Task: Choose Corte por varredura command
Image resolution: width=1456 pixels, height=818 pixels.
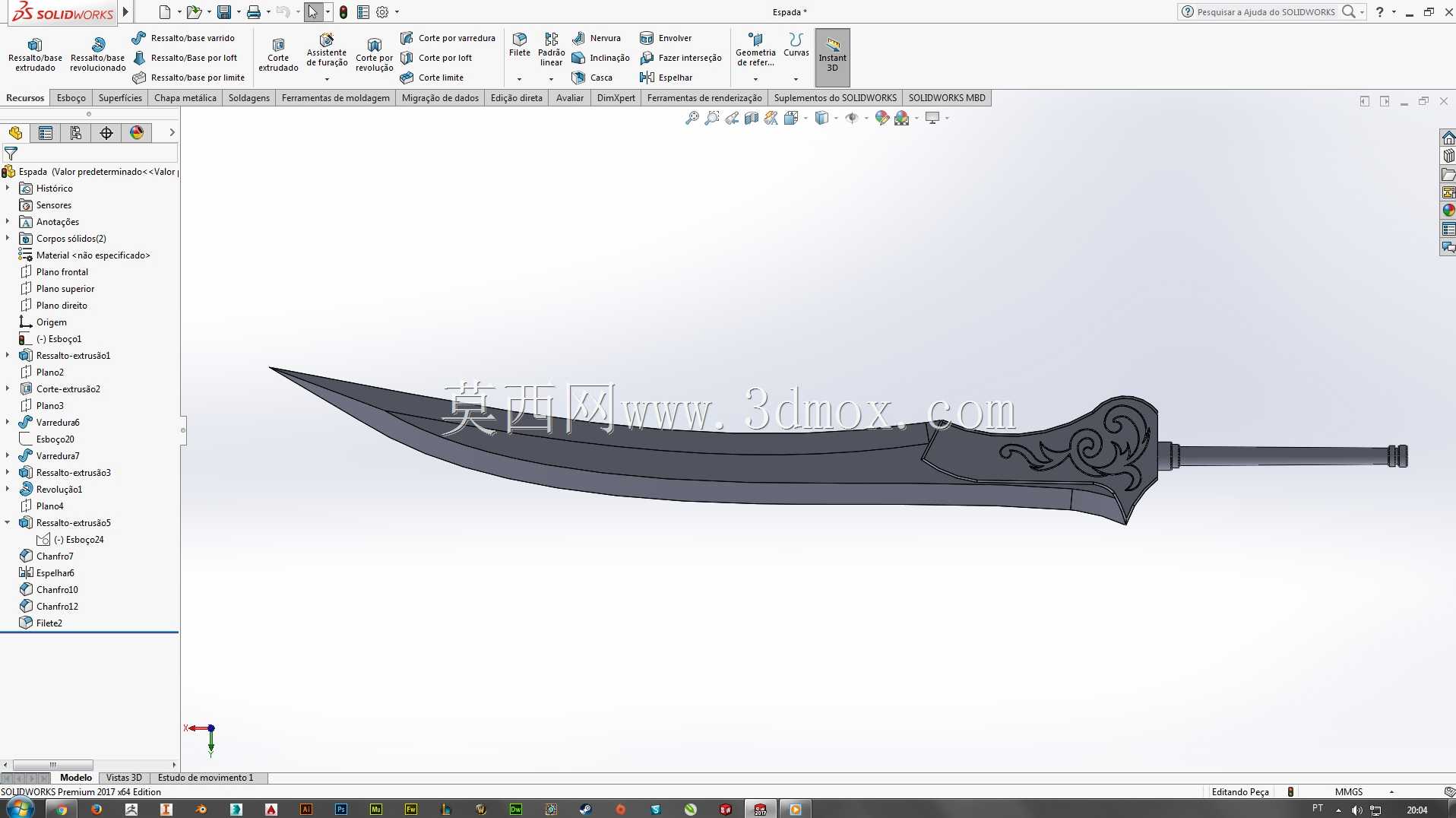Action: pos(448,38)
